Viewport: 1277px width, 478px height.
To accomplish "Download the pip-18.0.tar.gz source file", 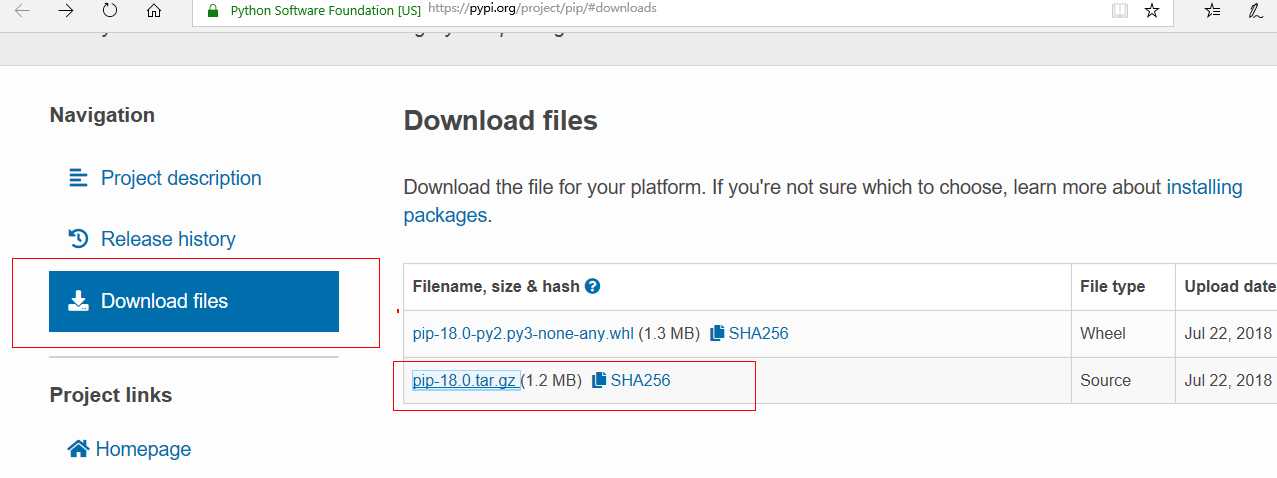I will click(x=465, y=380).
